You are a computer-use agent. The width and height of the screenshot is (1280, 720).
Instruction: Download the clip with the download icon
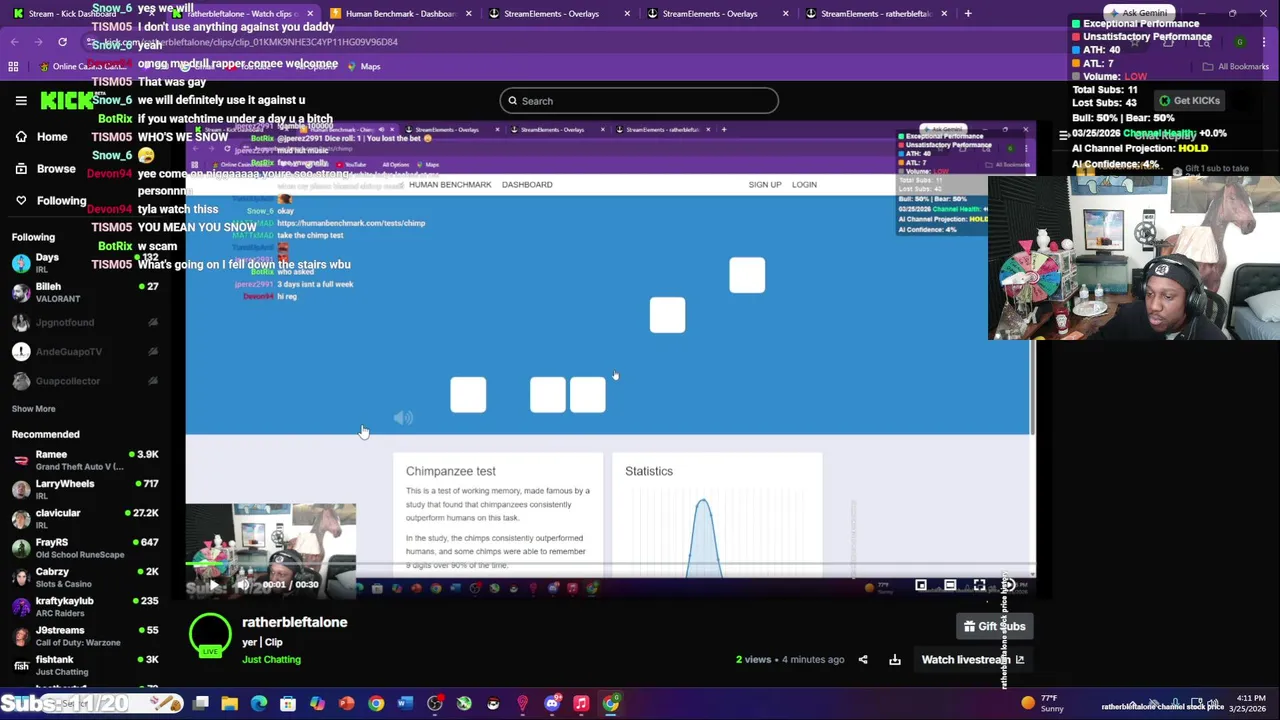(x=895, y=660)
